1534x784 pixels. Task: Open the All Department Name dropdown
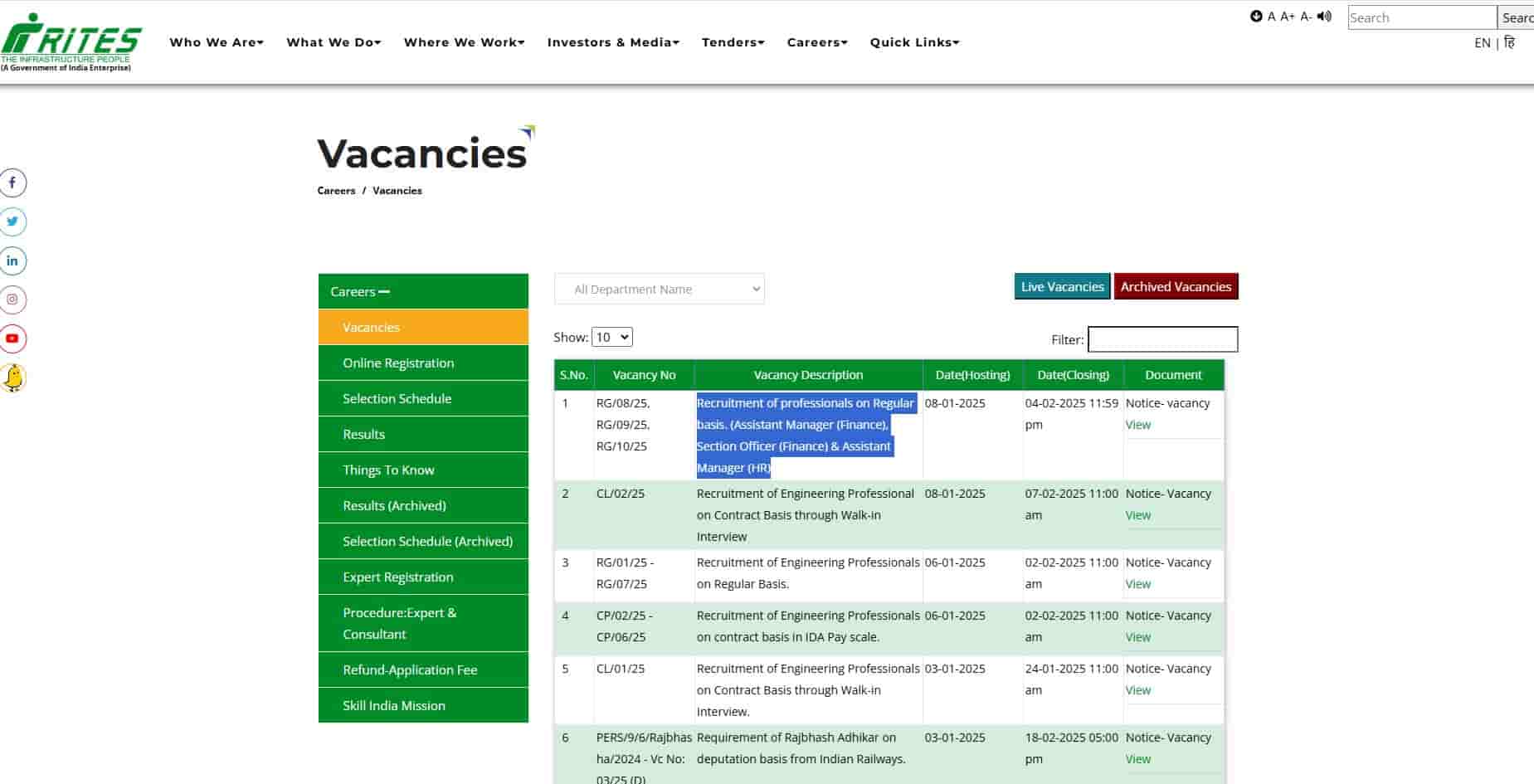(659, 289)
